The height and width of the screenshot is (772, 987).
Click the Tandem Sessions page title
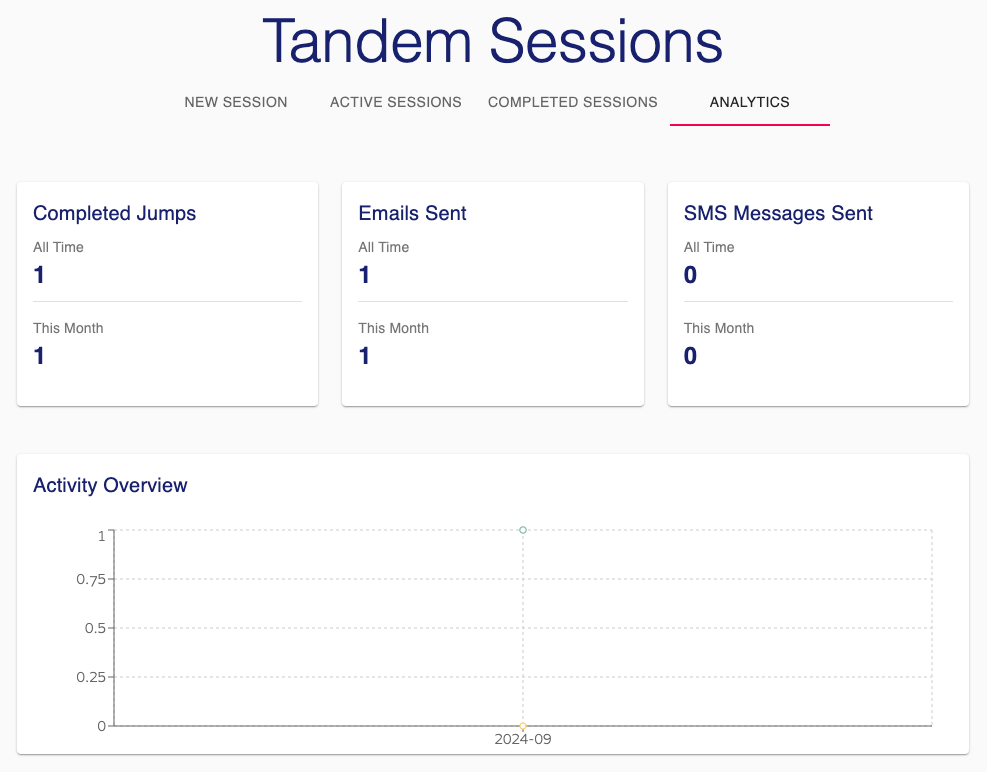[492, 43]
